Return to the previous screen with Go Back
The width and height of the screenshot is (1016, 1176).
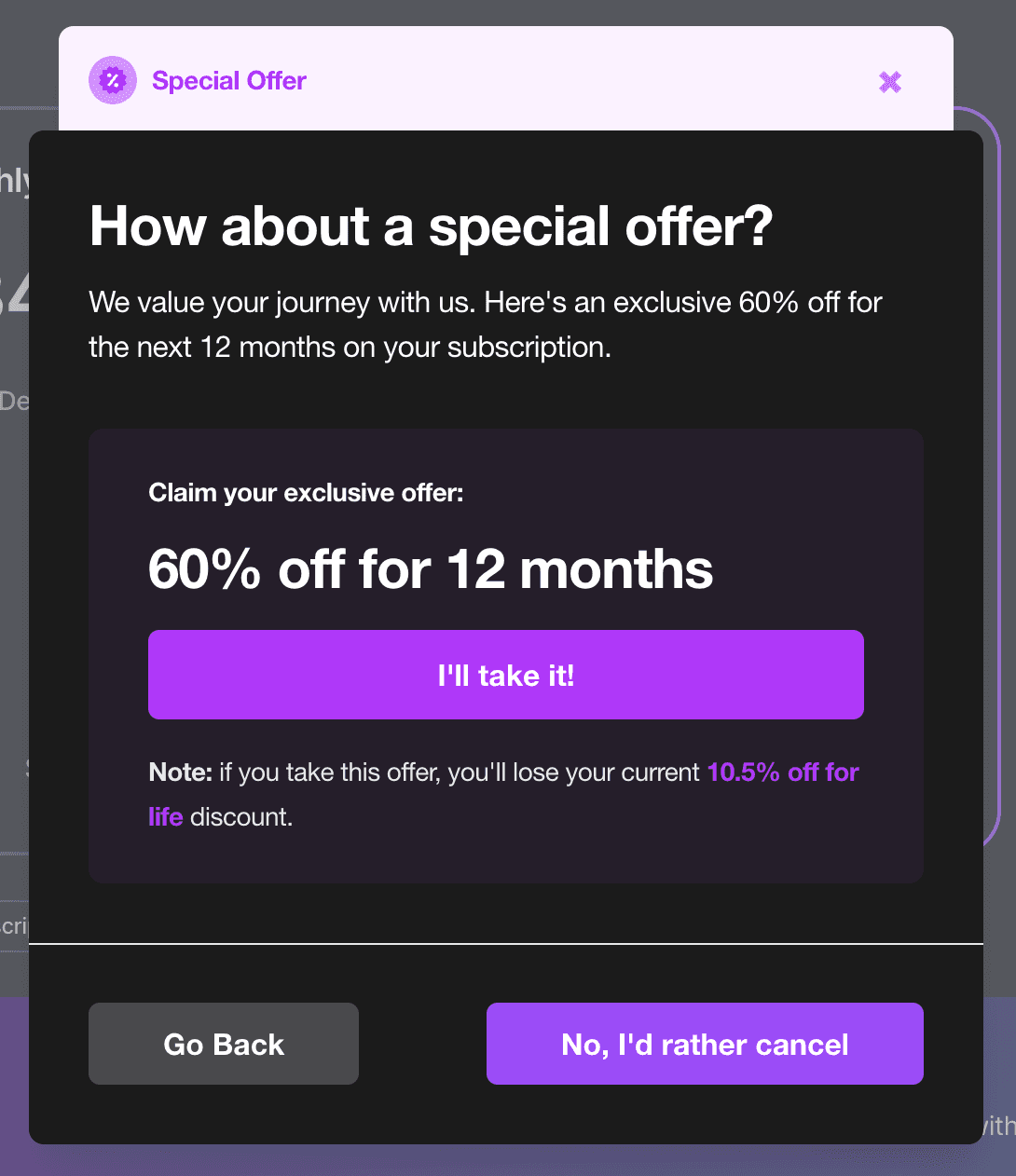(223, 1044)
